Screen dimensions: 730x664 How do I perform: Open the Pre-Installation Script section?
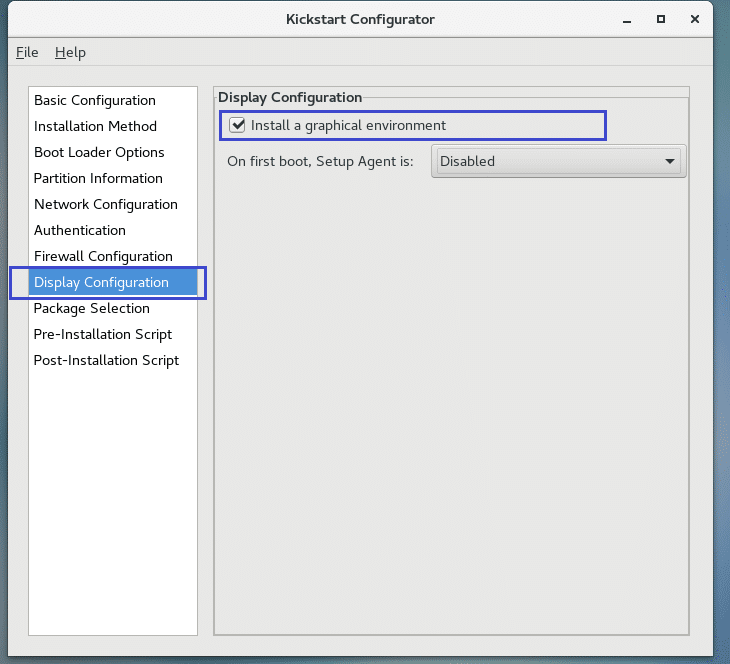pos(102,334)
